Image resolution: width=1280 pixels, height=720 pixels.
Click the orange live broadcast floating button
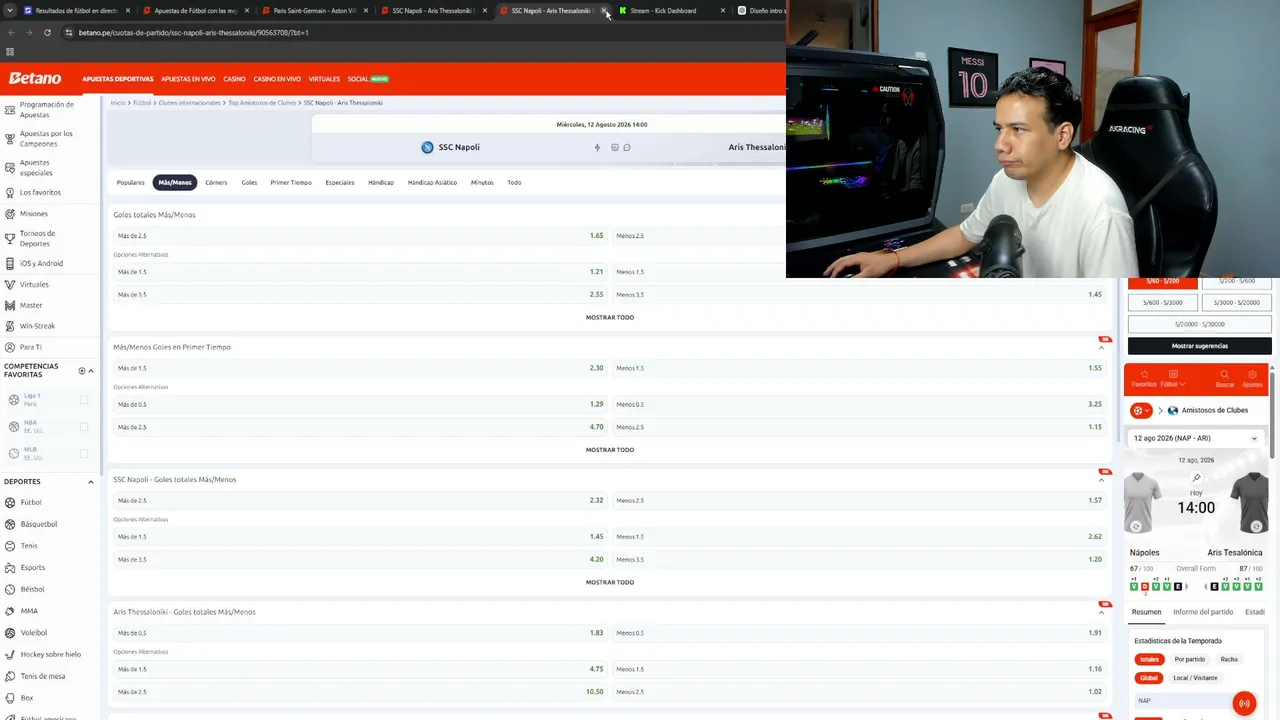pos(1244,703)
